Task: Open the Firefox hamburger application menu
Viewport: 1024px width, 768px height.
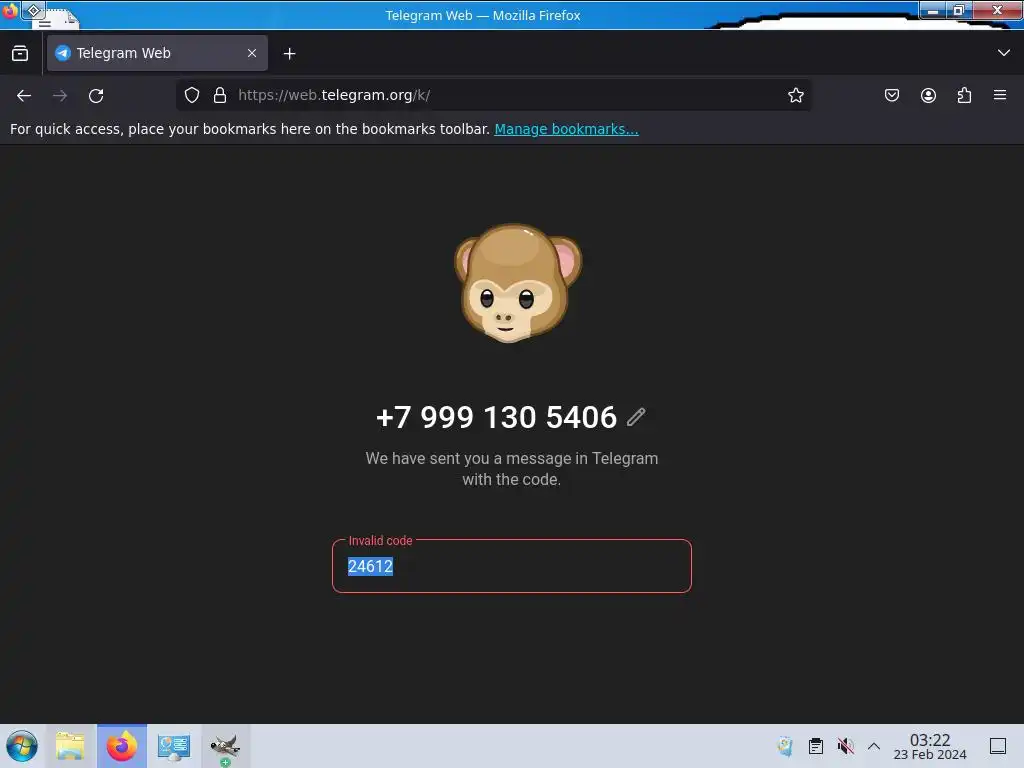Action: pos(1000,95)
